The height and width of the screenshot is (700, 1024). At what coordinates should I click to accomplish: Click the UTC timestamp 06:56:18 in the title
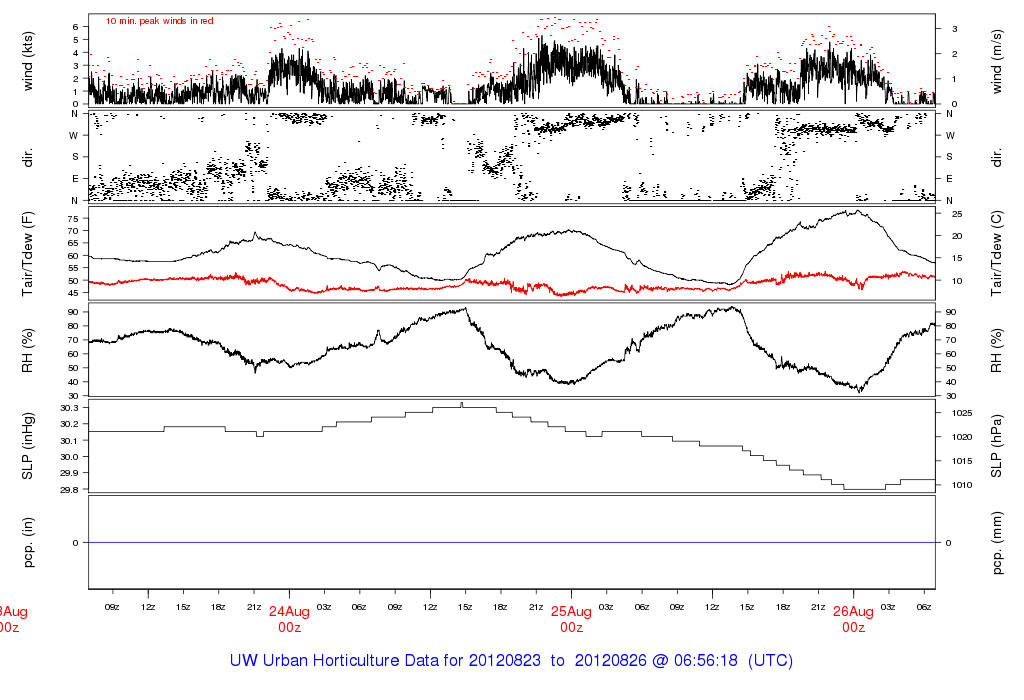coord(698,661)
